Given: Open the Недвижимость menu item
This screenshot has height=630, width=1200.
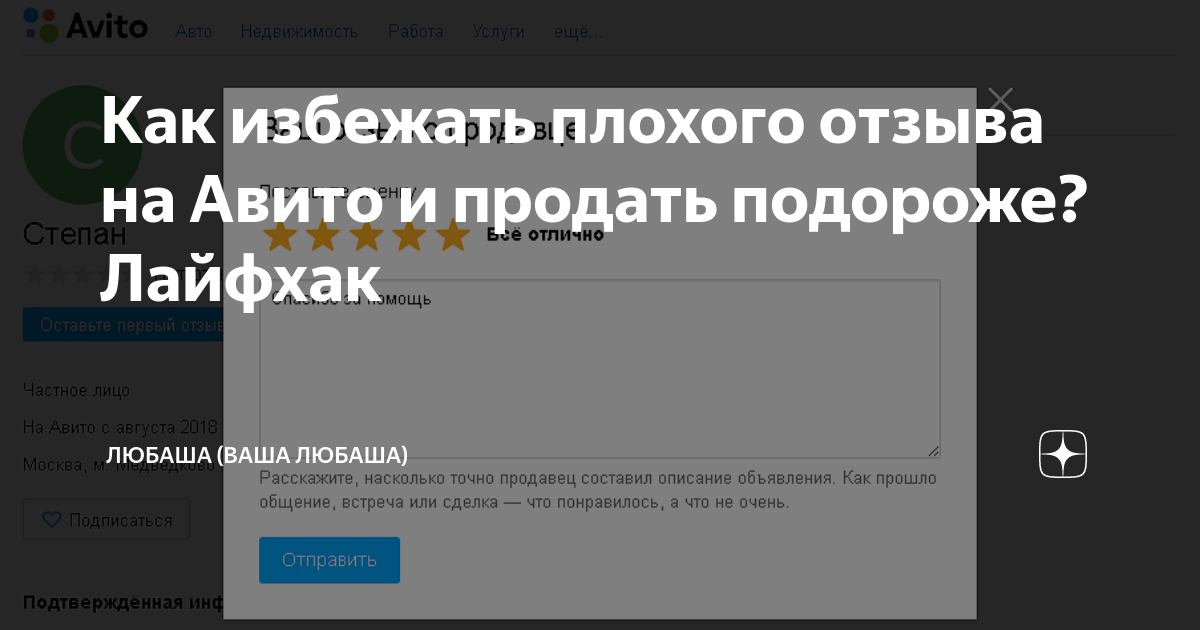Looking at the screenshot, I should (299, 31).
